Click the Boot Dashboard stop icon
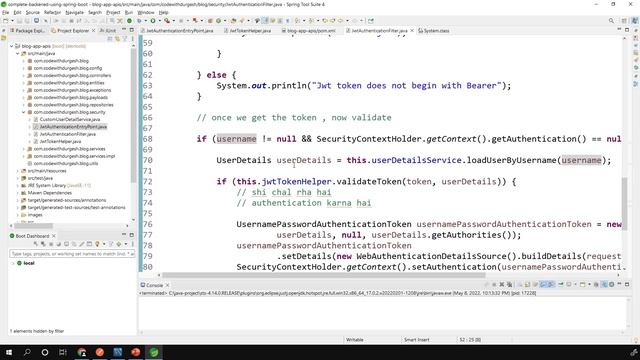640x360 pixels. click(x=51, y=244)
